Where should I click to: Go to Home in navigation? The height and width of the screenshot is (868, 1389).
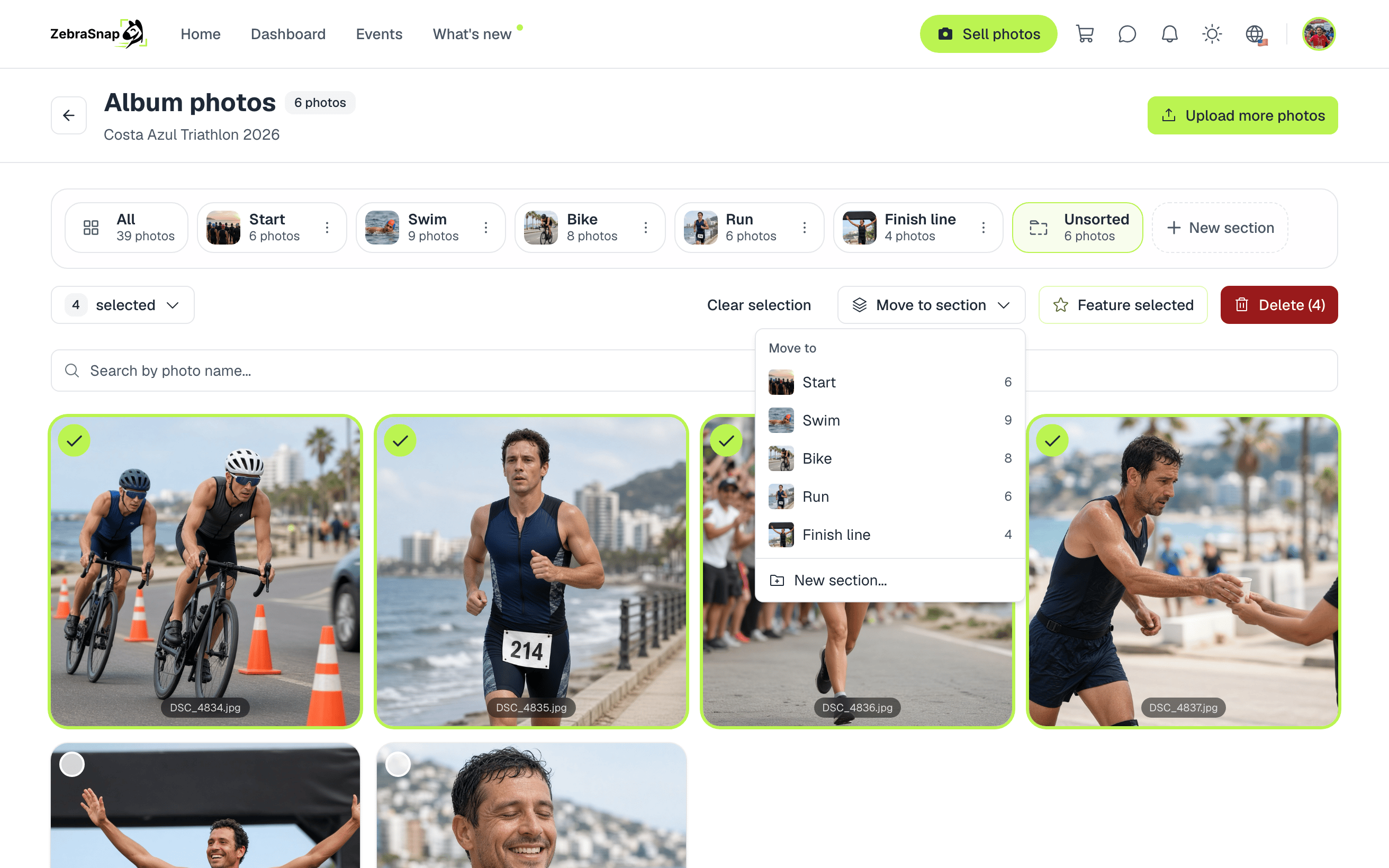pyautogui.click(x=200, y=34)
